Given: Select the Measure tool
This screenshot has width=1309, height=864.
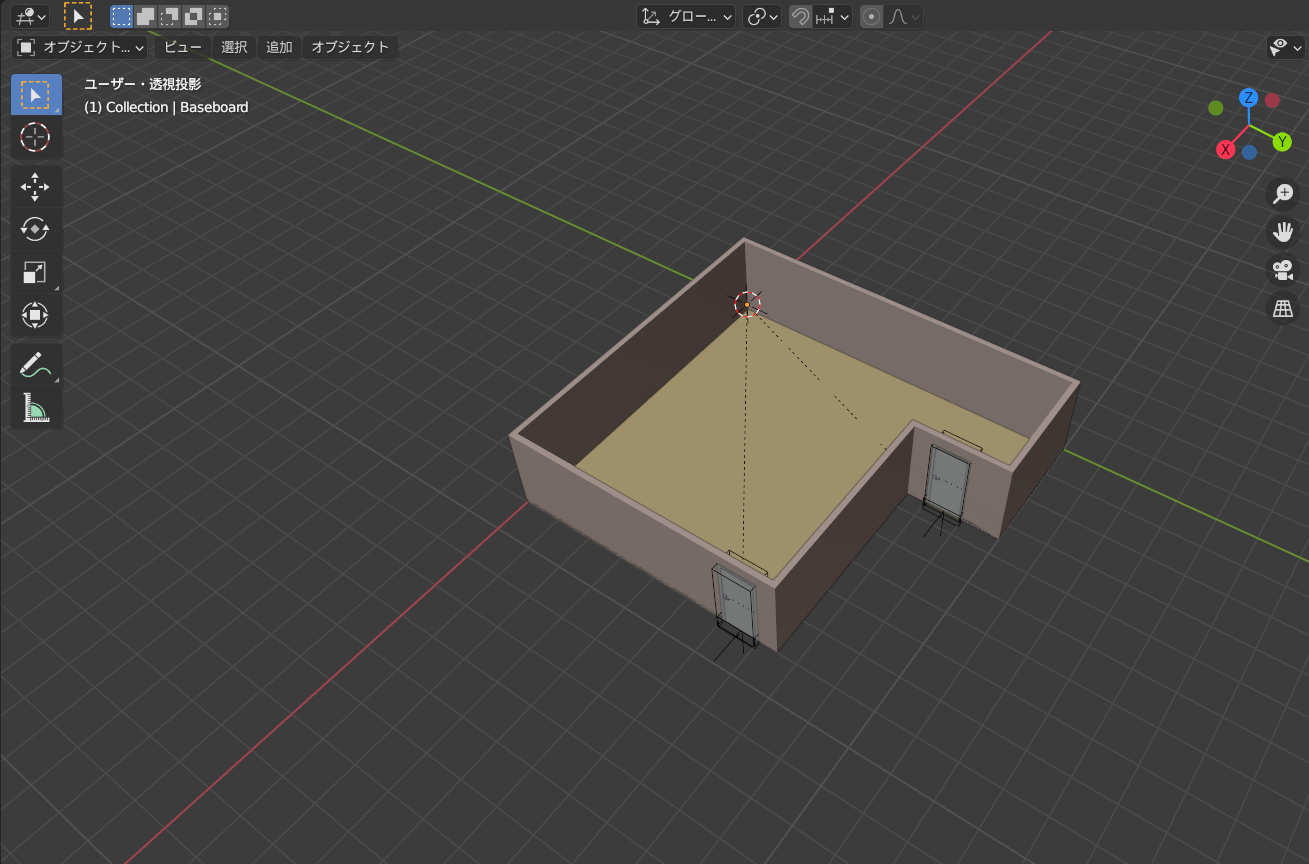Looking at the screenshot, I should click(36, 408).
